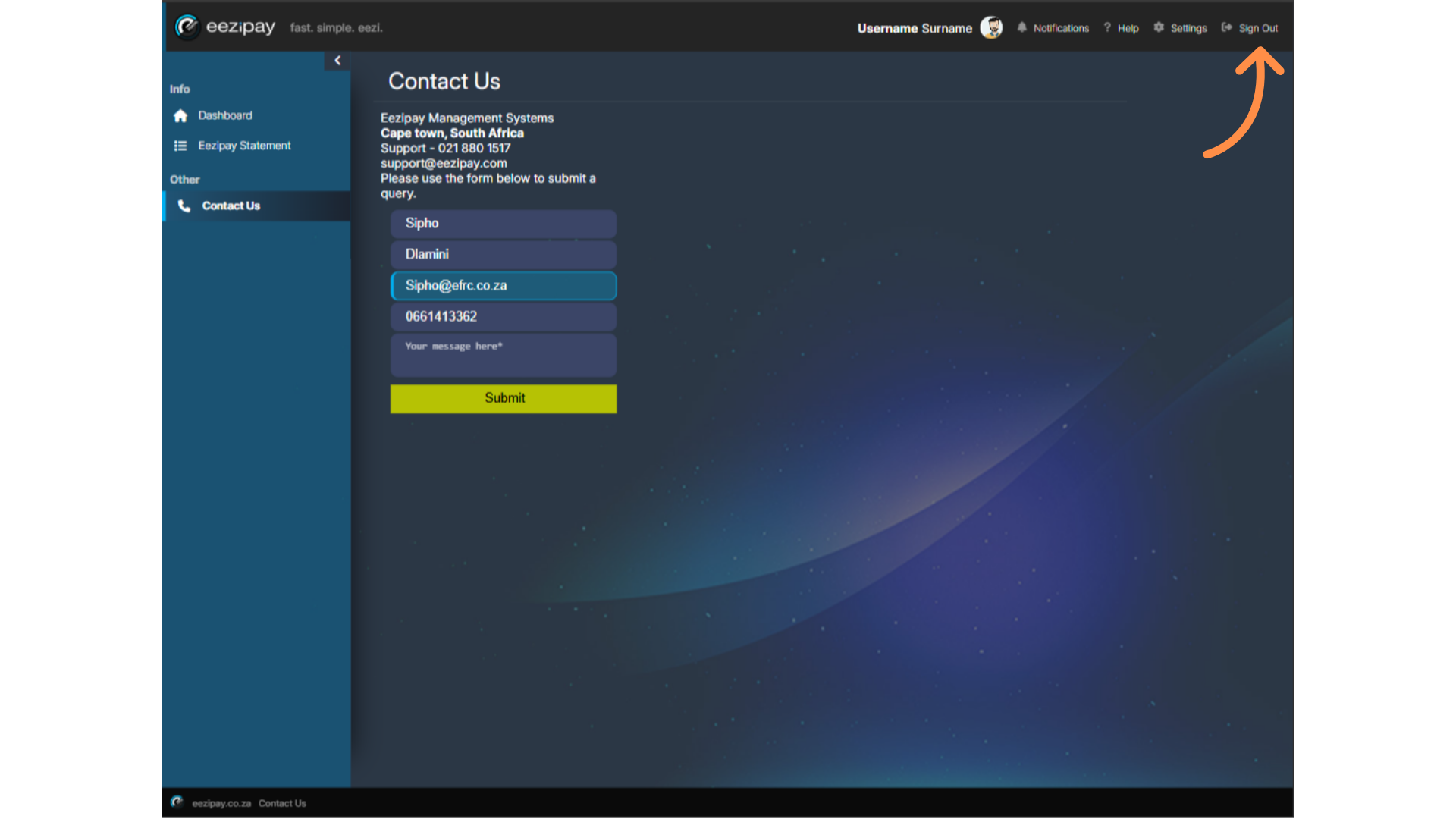Click the eezipay brand name text
1456x819 pixels.
tap(240, 27)
